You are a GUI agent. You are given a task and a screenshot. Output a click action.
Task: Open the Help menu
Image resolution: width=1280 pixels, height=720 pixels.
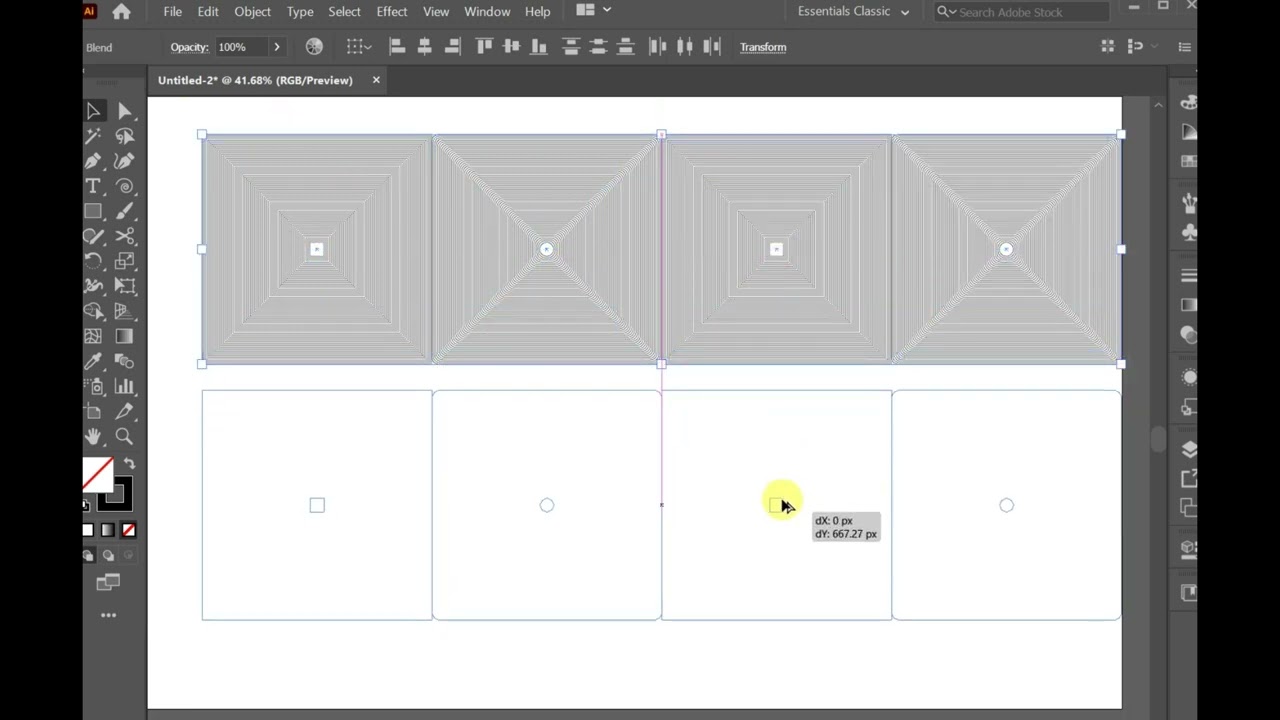pyautogui.click(x=538, y=11)
